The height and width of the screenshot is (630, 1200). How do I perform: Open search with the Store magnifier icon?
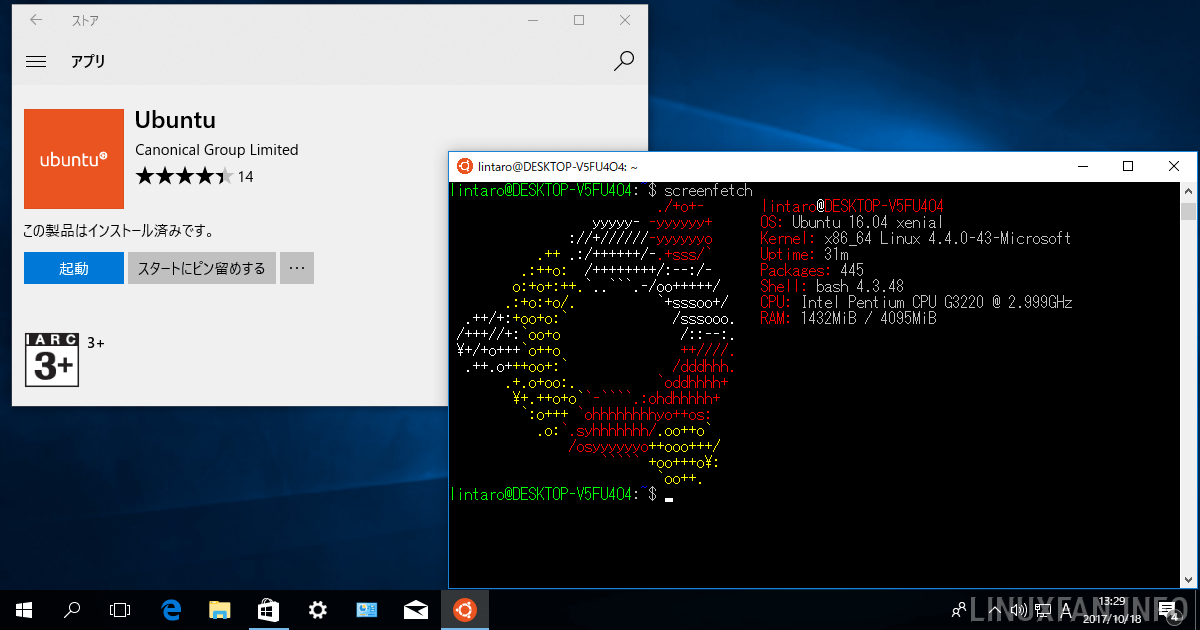(623, 61)
